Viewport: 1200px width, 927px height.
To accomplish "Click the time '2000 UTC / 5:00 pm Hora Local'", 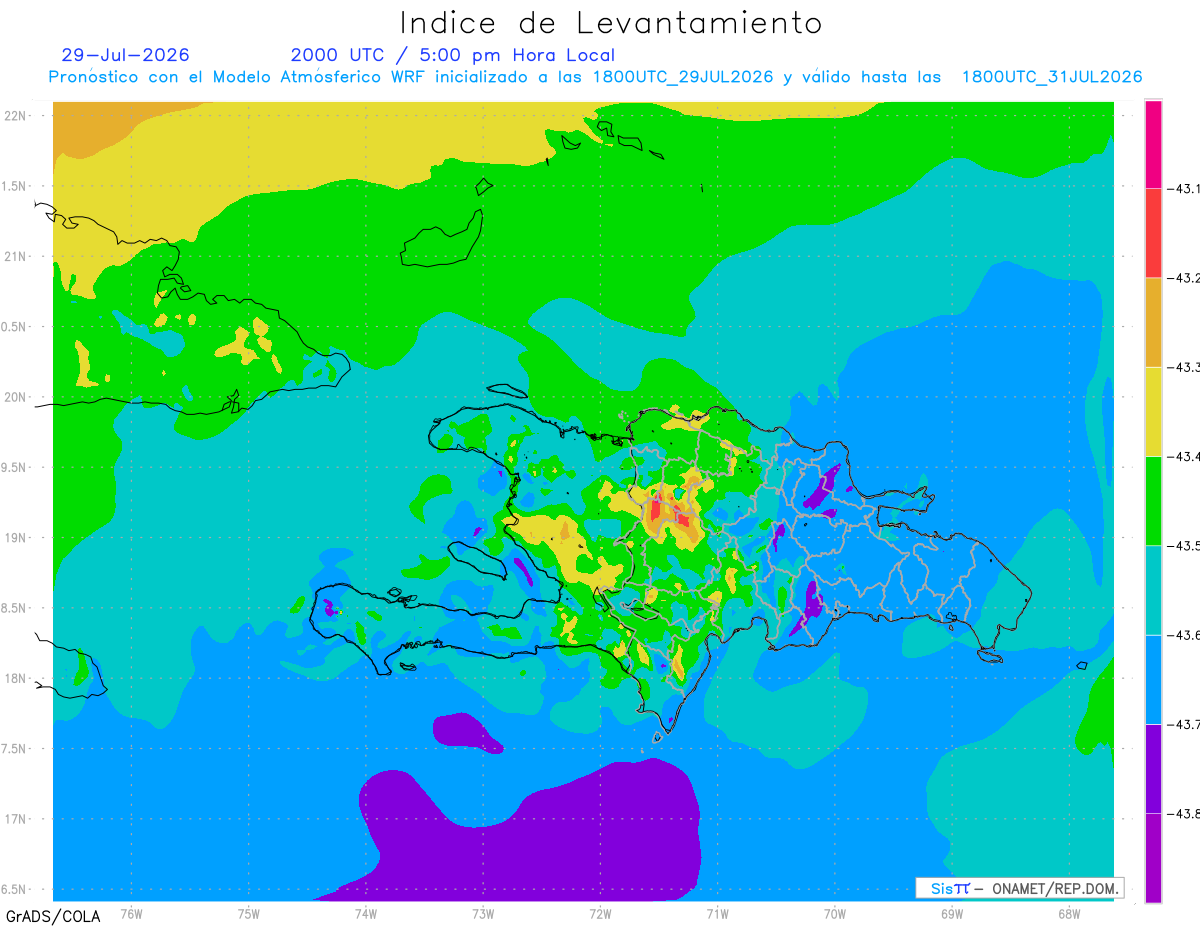I will click(453, 56).
